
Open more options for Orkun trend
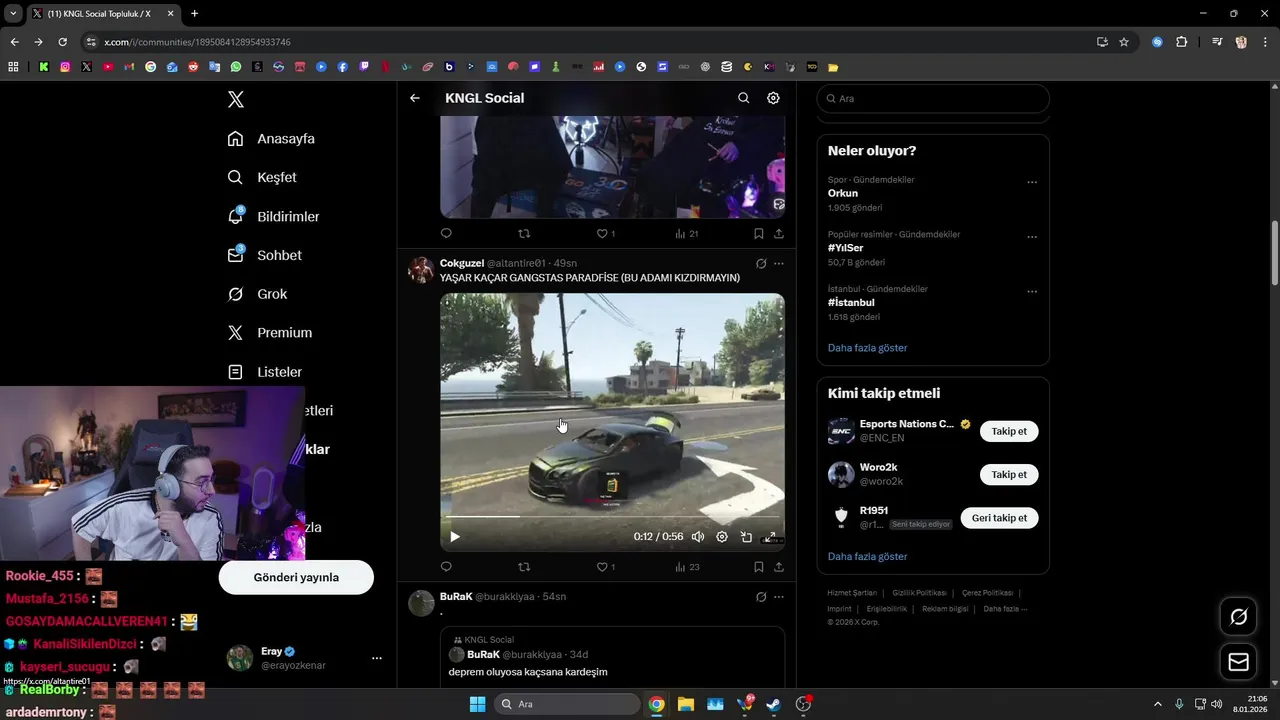(x=1032, y=182)
